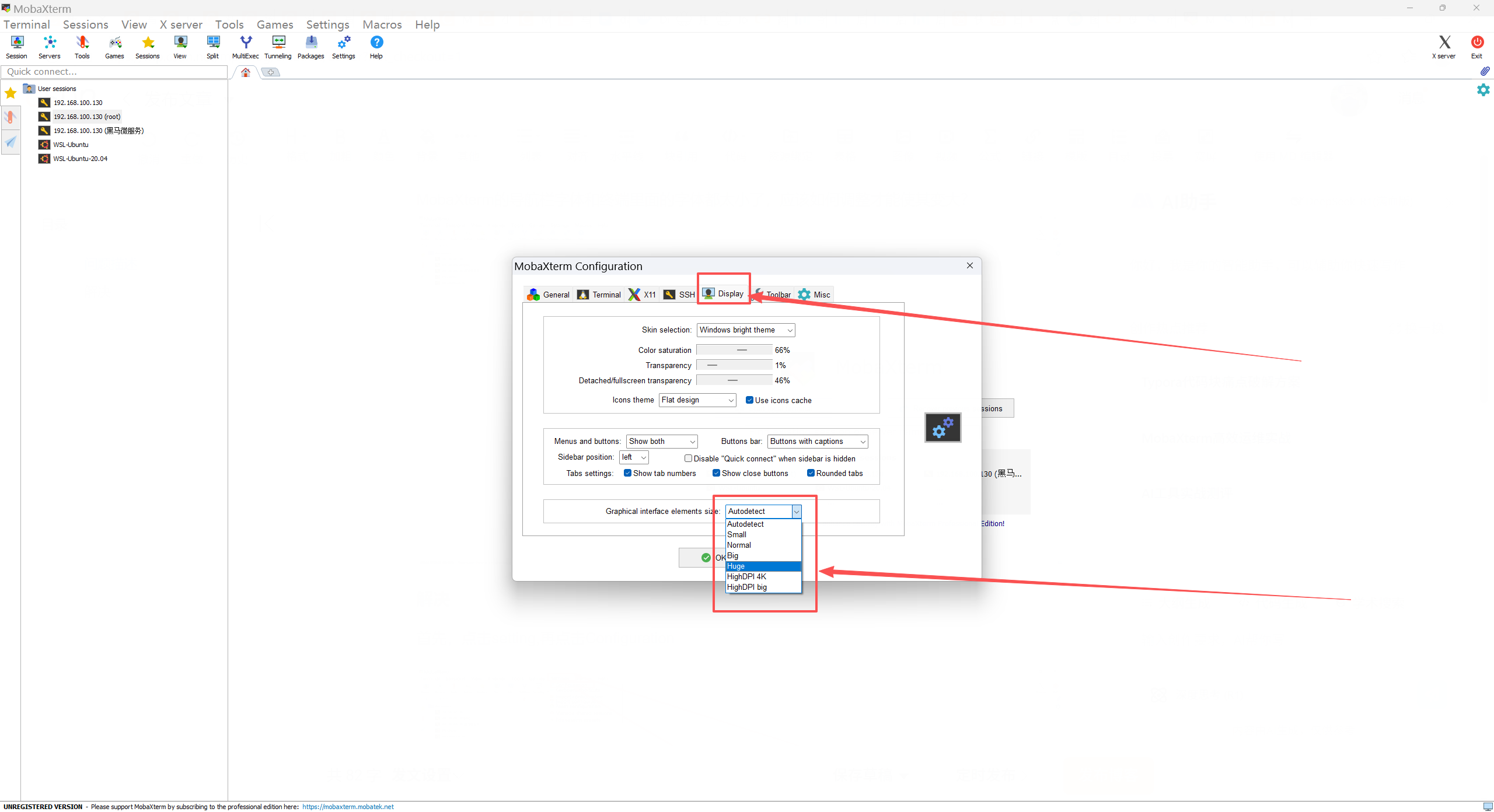Open the Macros menu

382,24
